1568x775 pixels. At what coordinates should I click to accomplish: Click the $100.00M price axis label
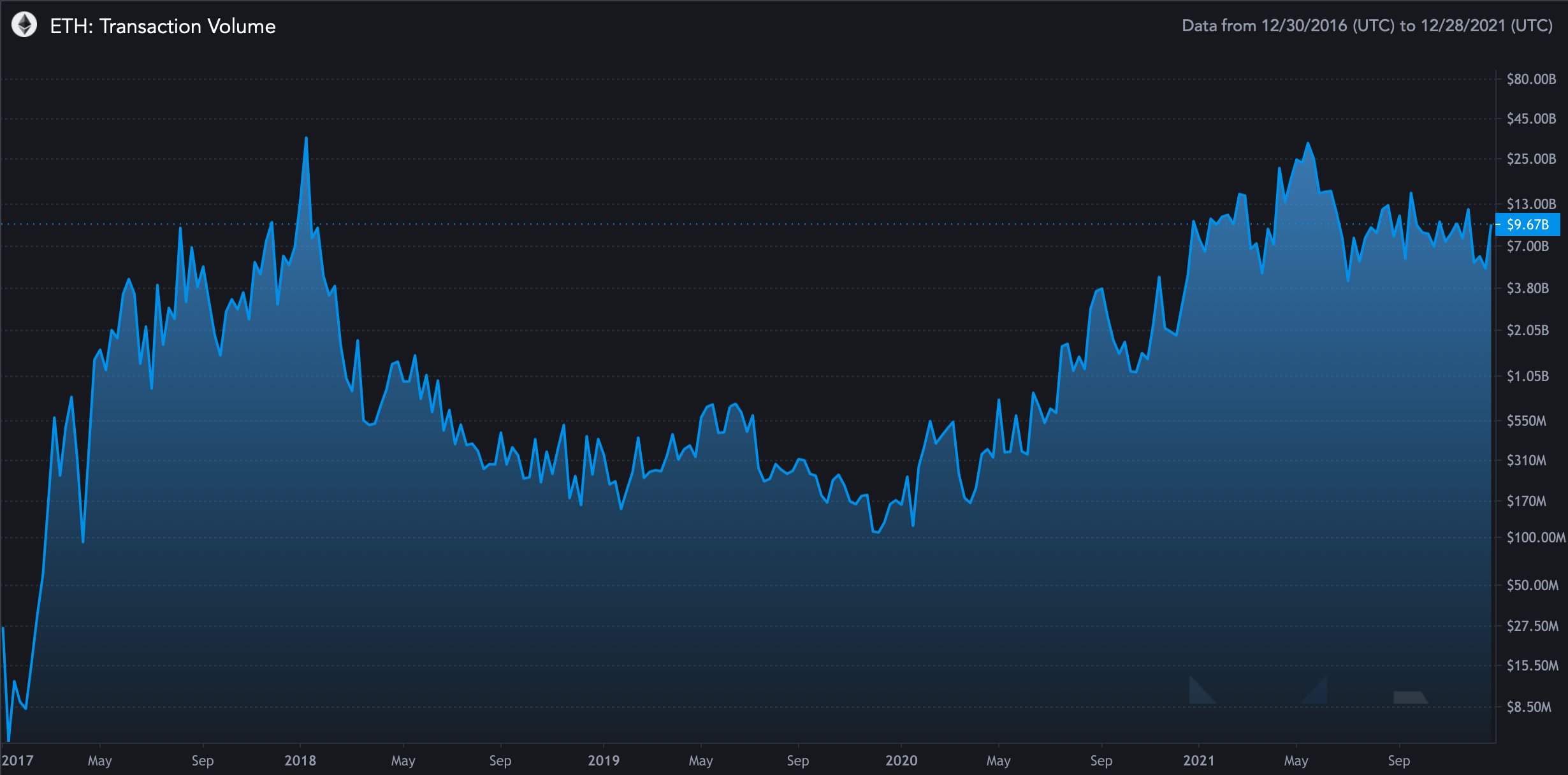[1535, 537]
